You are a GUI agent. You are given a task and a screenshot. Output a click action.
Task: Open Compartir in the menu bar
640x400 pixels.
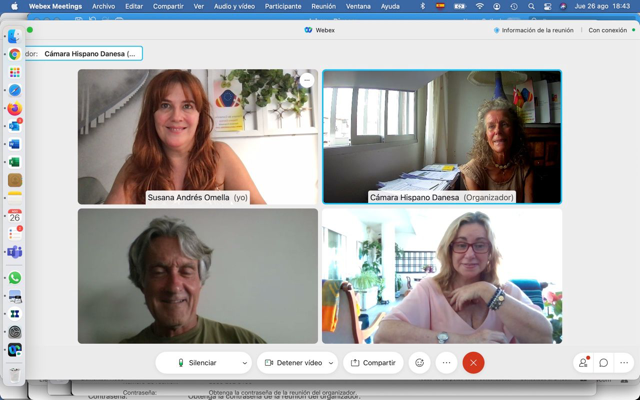click(x=168, y=6)
